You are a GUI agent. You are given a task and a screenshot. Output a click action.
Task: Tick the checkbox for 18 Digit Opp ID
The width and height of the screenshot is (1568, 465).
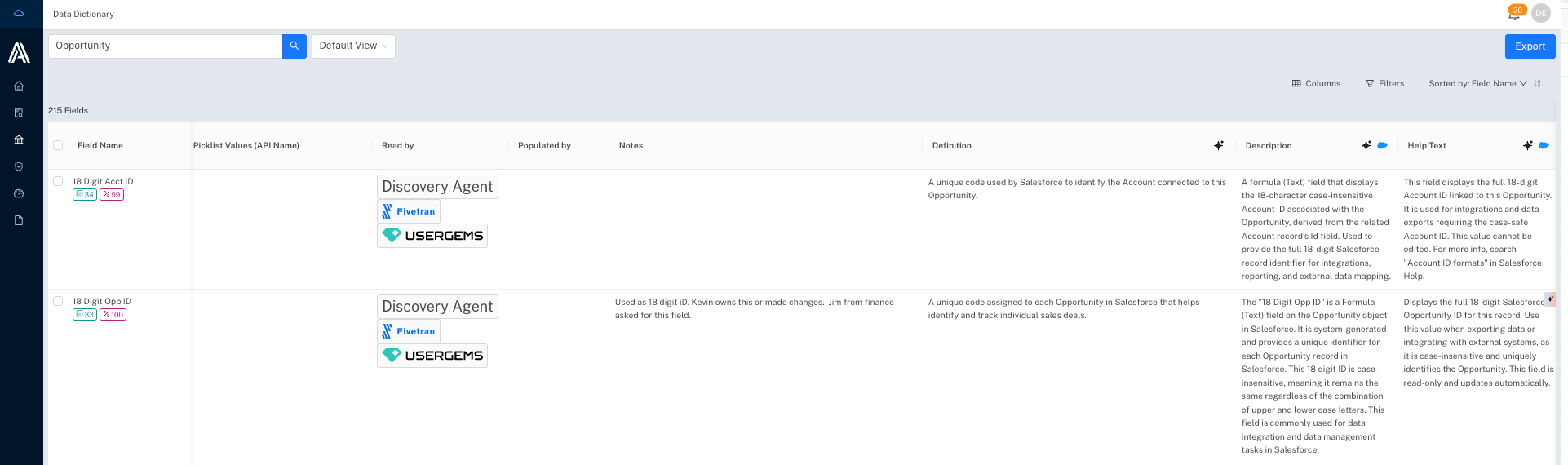pyautogui.click(x=58, y=301)
